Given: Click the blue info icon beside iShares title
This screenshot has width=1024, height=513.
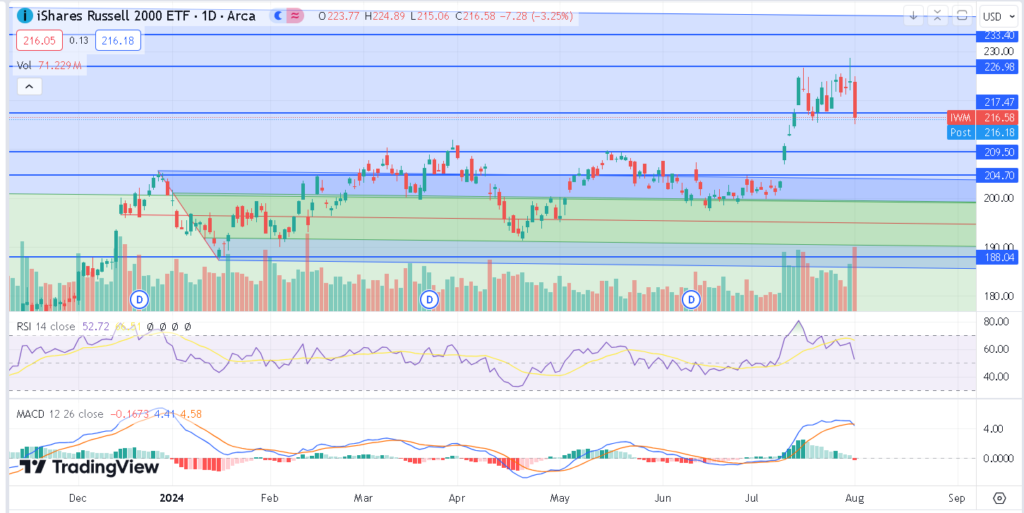Looking at the screenshot, I should coord(24,16).
